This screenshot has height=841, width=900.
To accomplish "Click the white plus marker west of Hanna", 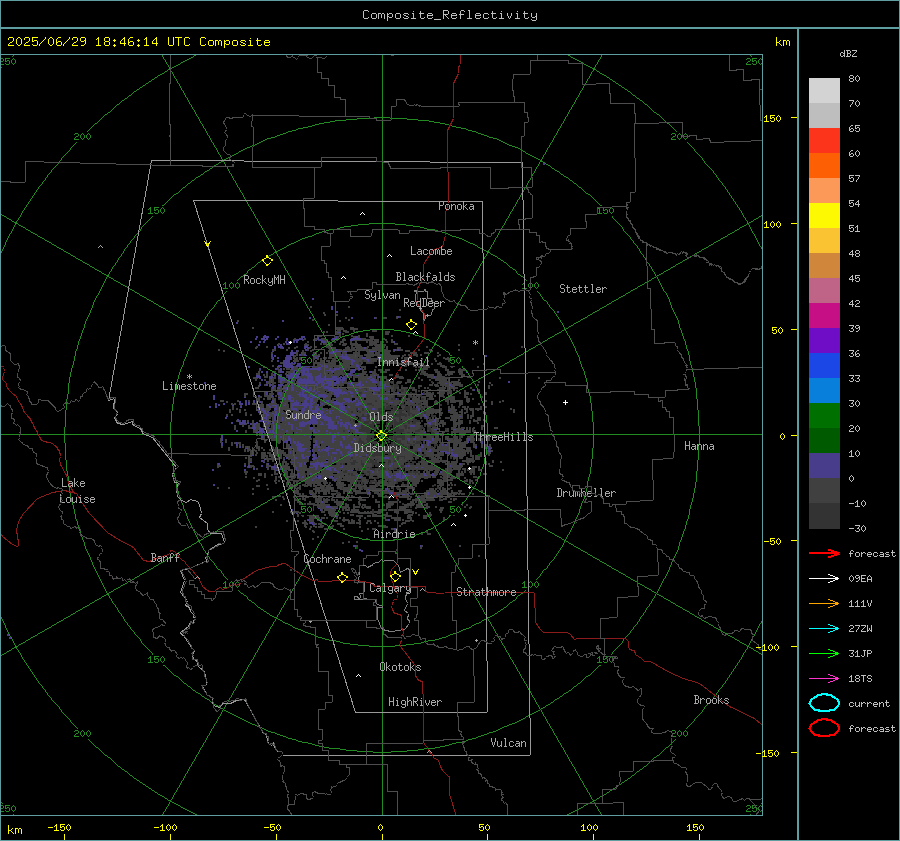I will [x=565, y=402].
